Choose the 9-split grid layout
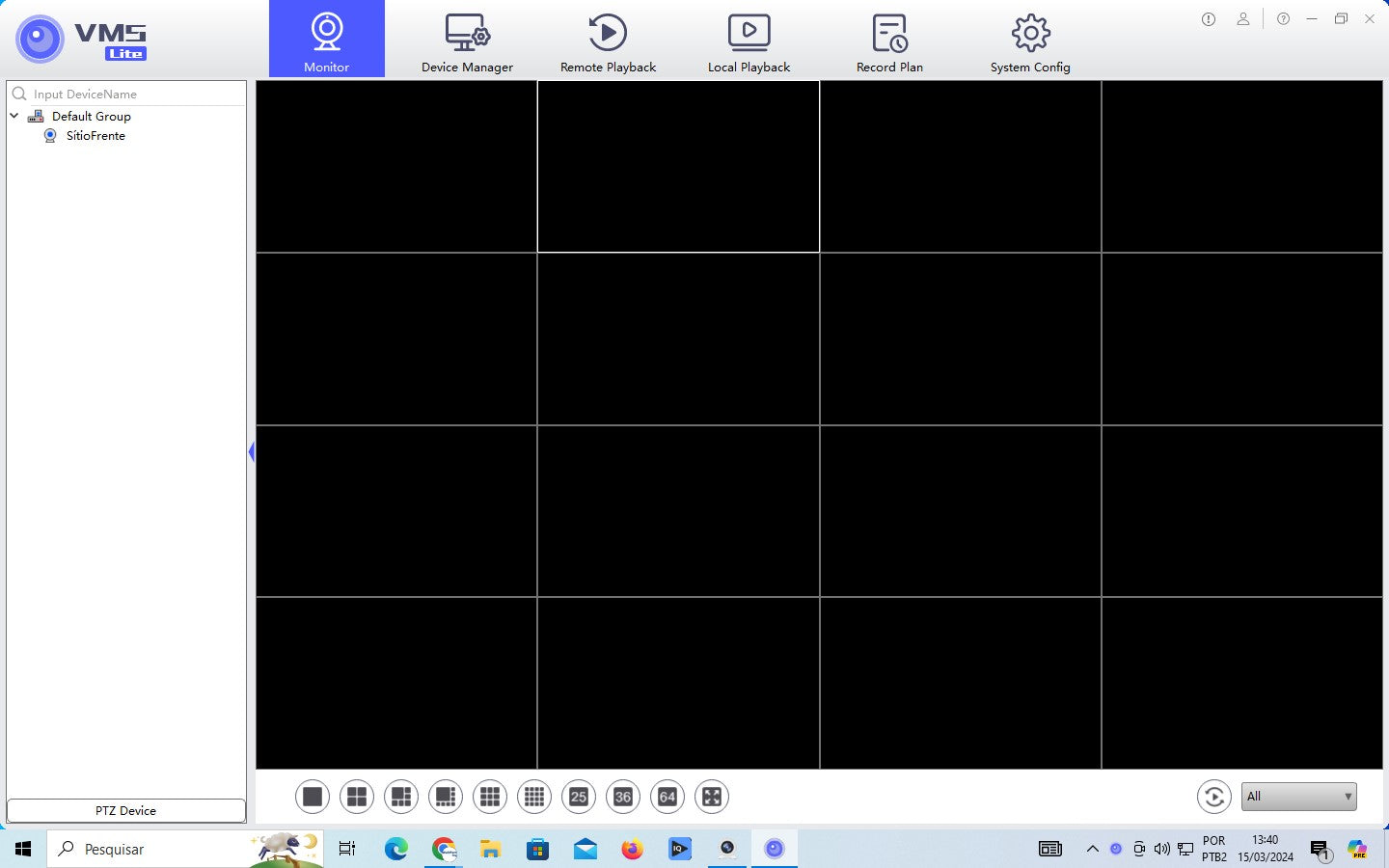 pyautogui.click(x=490, y=797)
